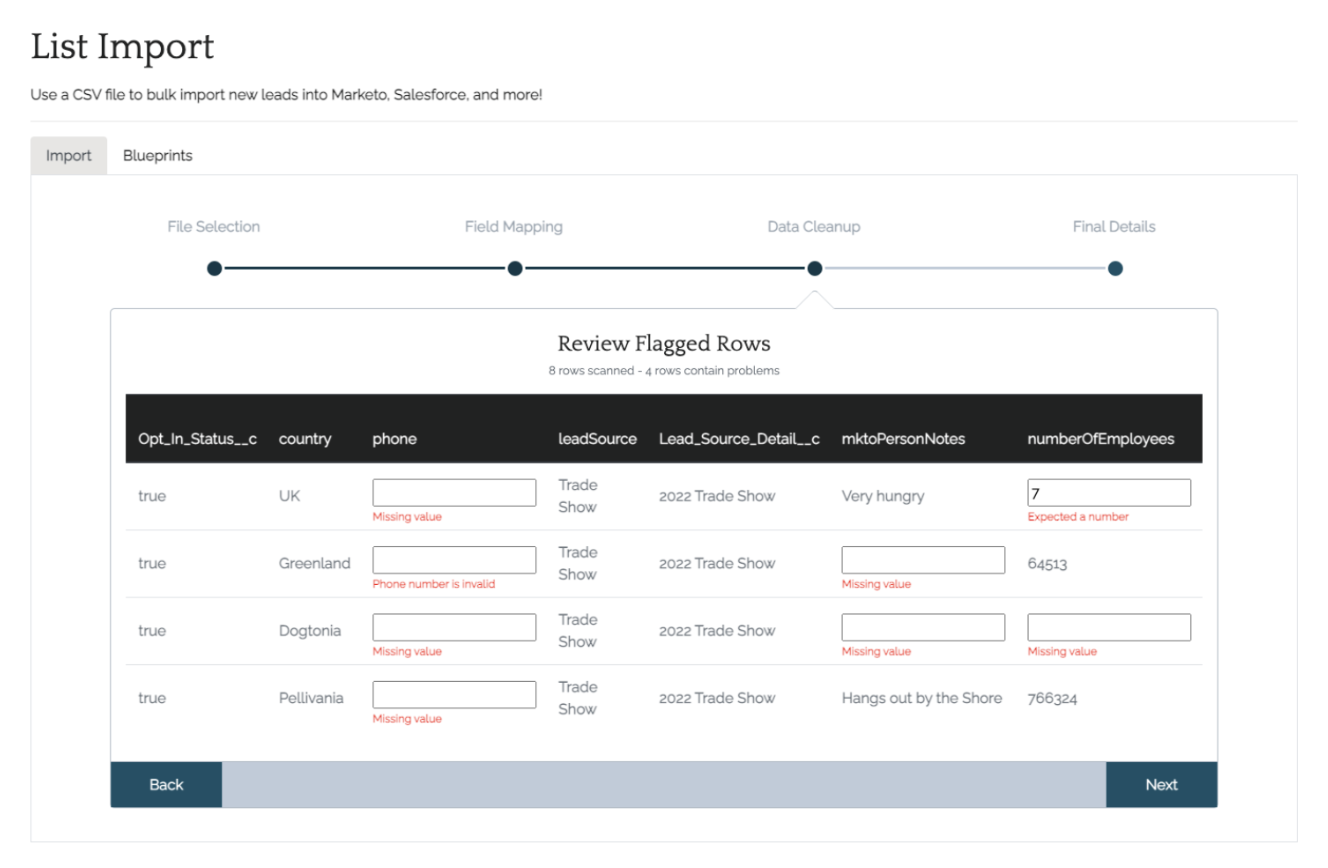Click the Back button
Image resolution: width=1328 pixels, height=868 pixels.
pyautogui.click(x=166, y=785)
